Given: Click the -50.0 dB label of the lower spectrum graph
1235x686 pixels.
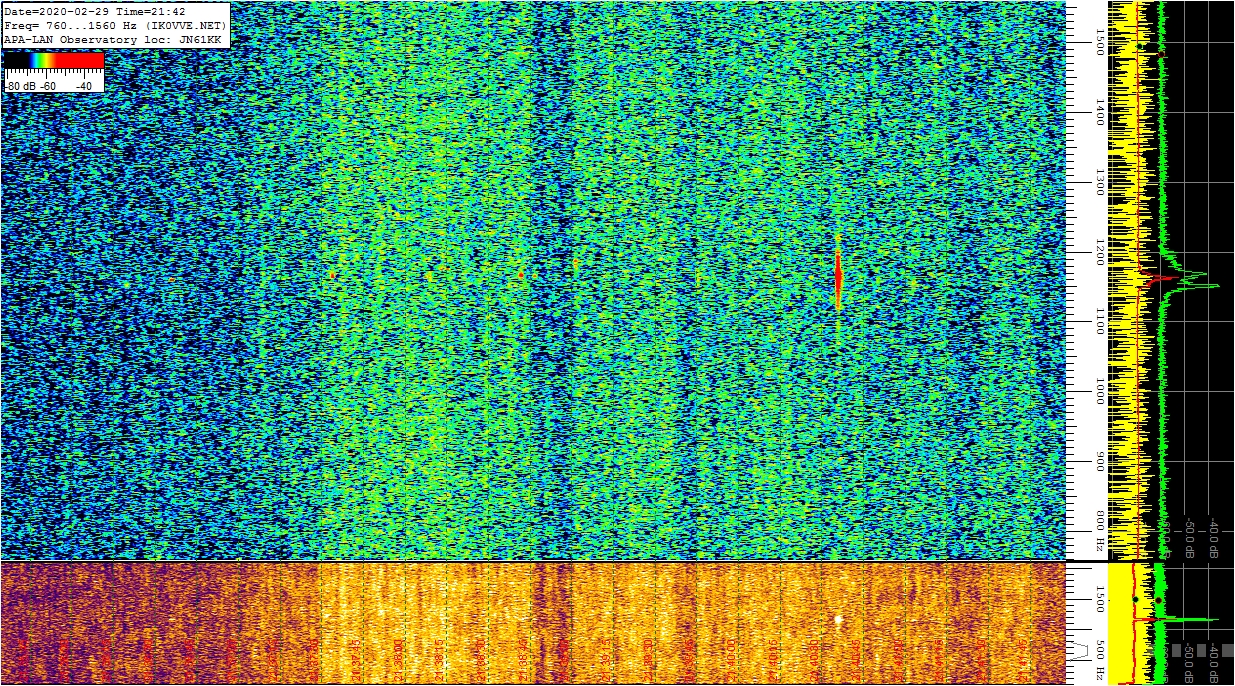Looking at the screenshot, I should coord(1190,663).
